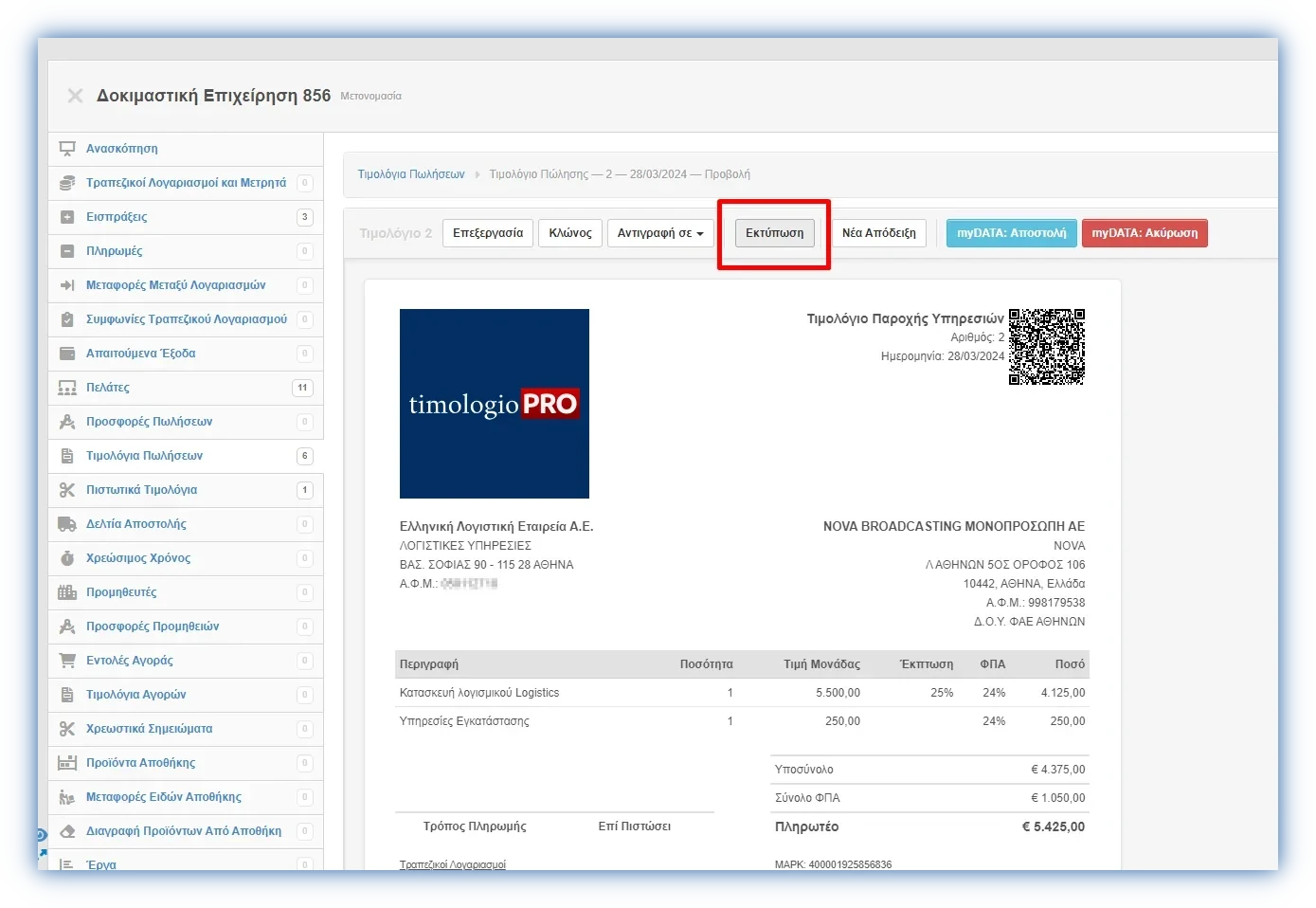The image size is (1316, 908).
Task: Click the monitor icon beside Ανασκόπηση
Action: point(67,149)
